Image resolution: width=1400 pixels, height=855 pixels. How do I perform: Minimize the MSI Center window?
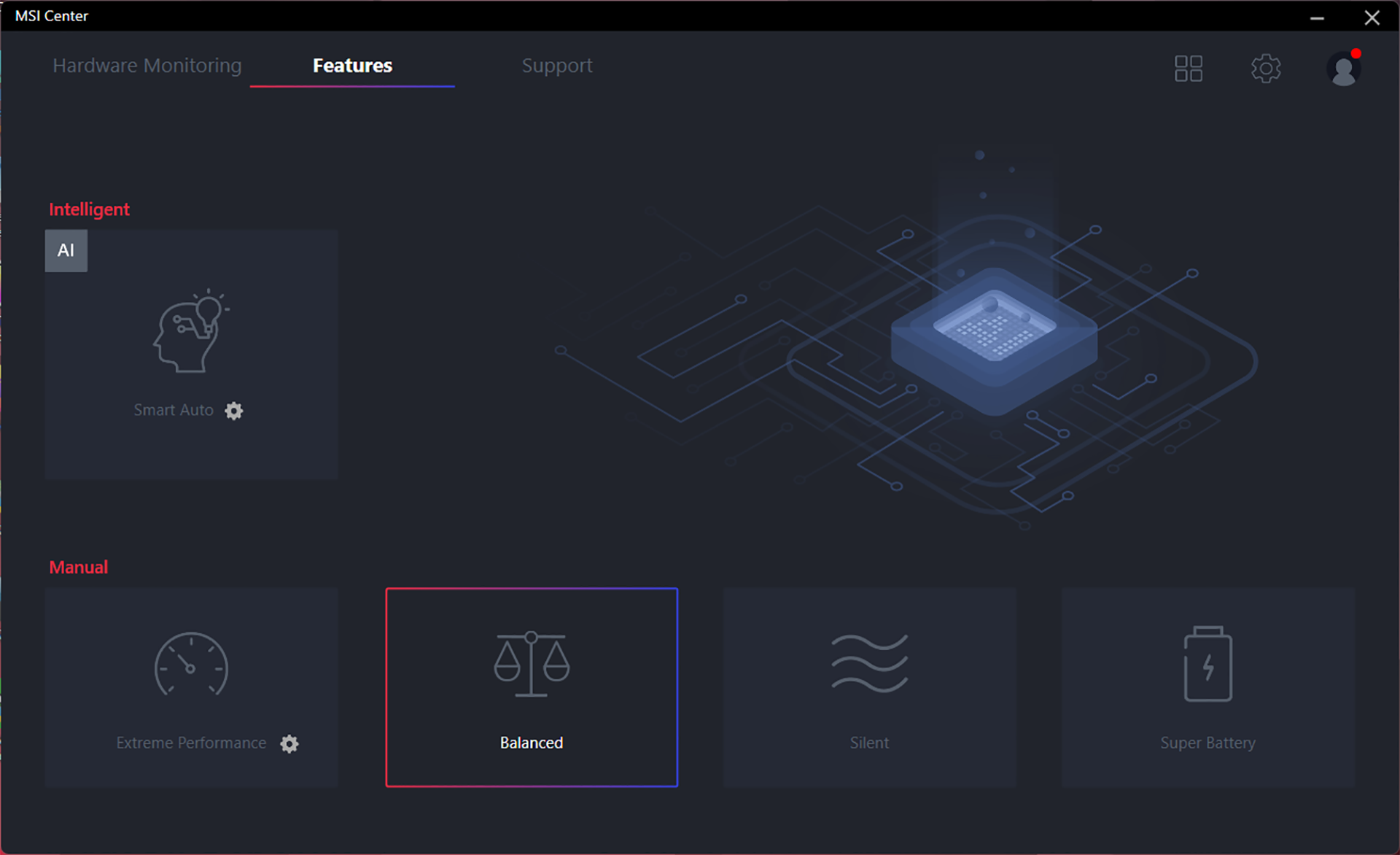pyautogui.click(x=1317, y=18)
